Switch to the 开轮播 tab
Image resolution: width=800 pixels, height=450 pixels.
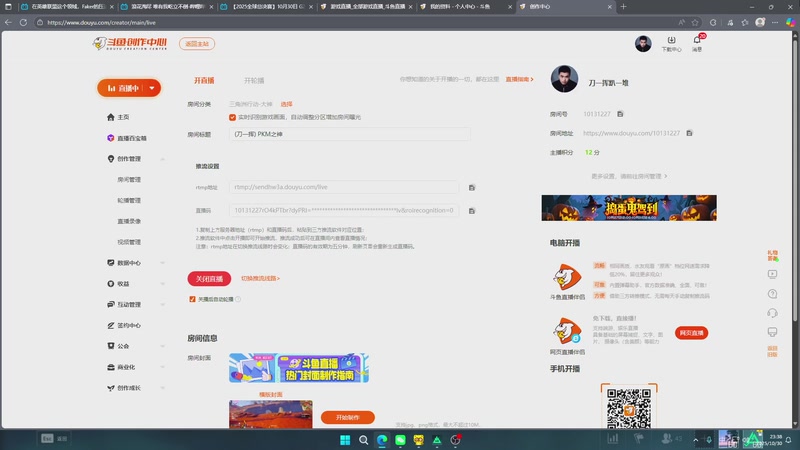pos(254,81)
